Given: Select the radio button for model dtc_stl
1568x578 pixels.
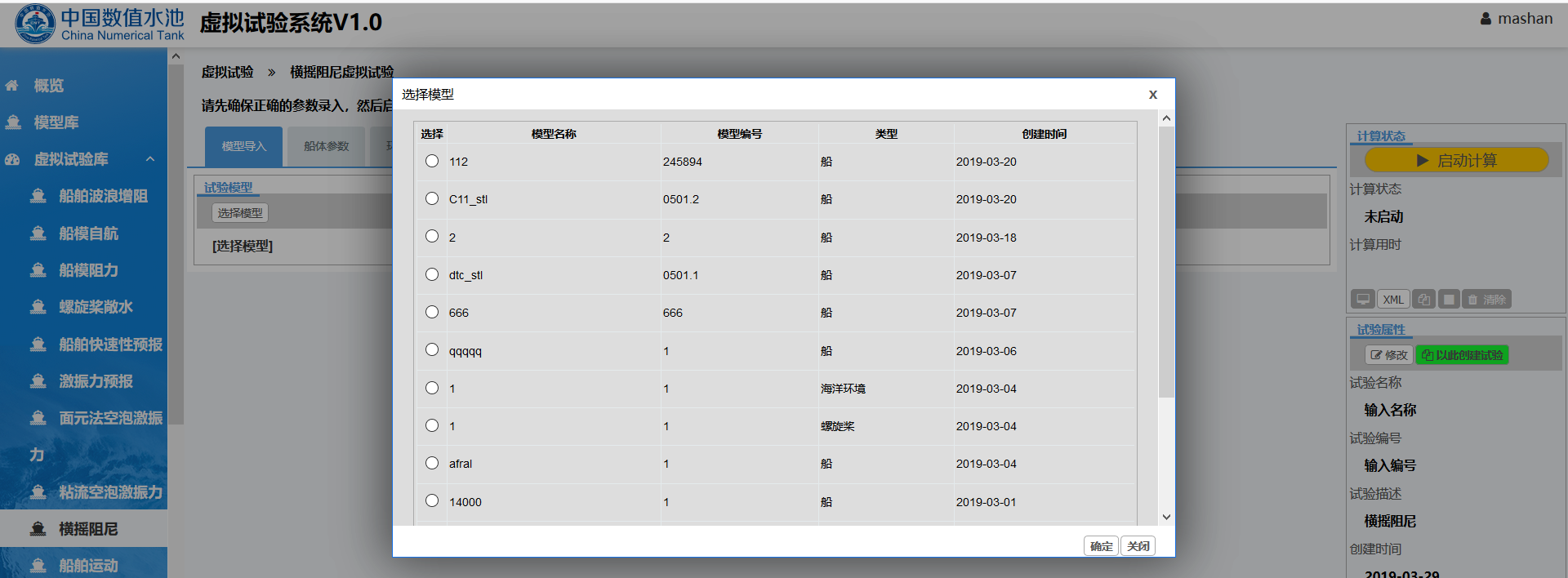Looking at the screenshot, I should [432, 274].
